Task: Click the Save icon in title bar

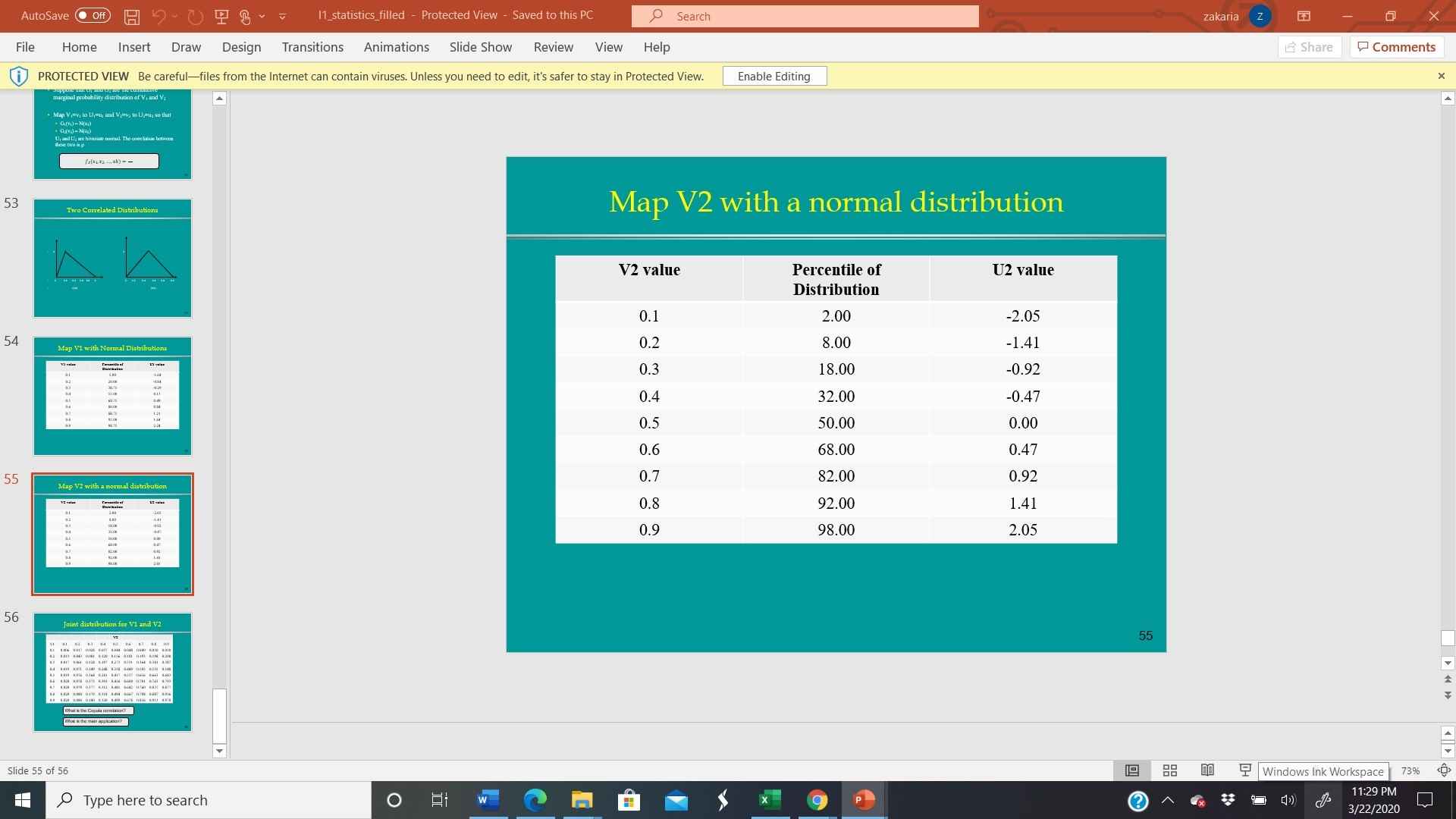Action: [132, 16]
